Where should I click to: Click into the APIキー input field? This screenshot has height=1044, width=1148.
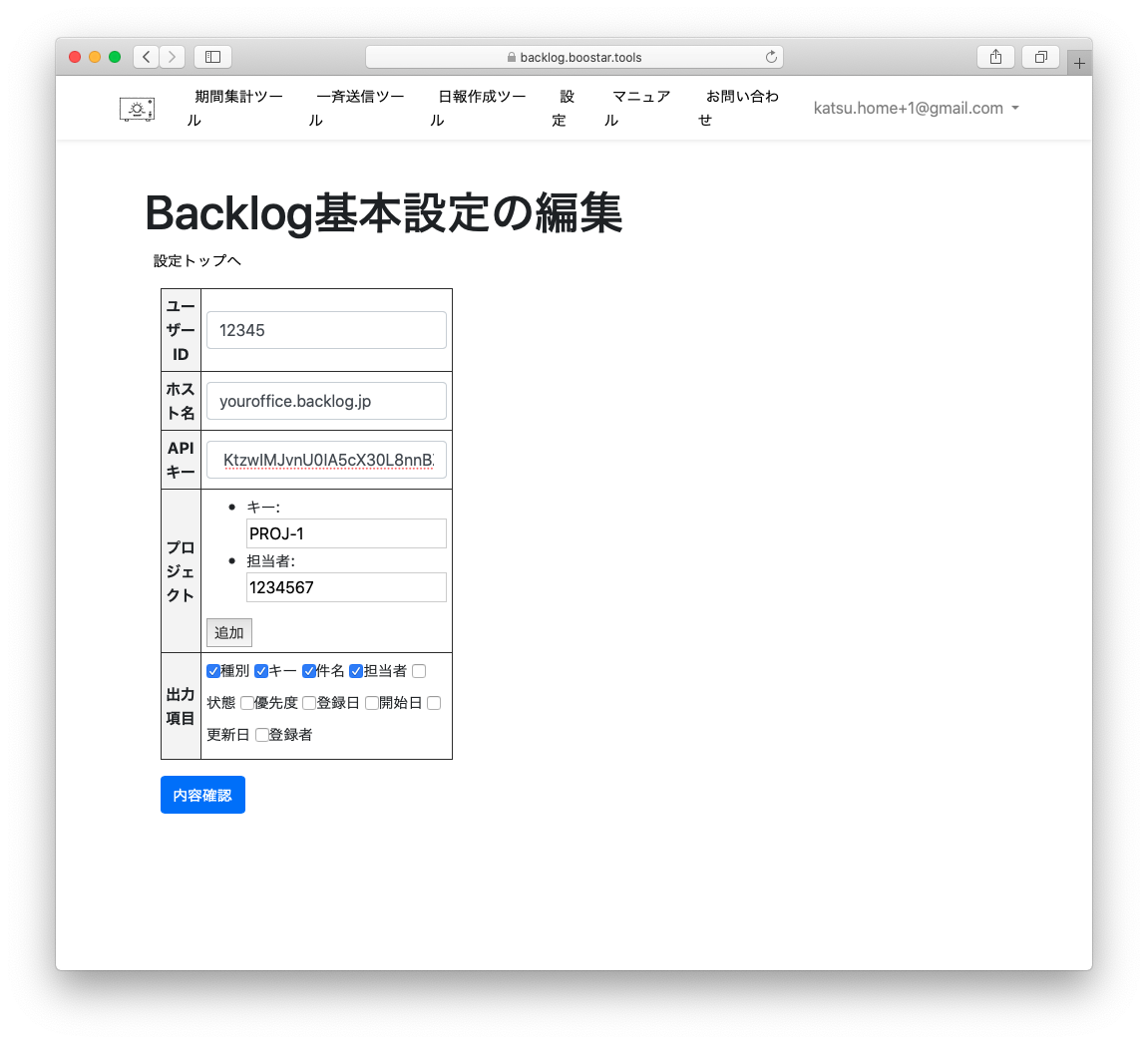click(326, 460)
